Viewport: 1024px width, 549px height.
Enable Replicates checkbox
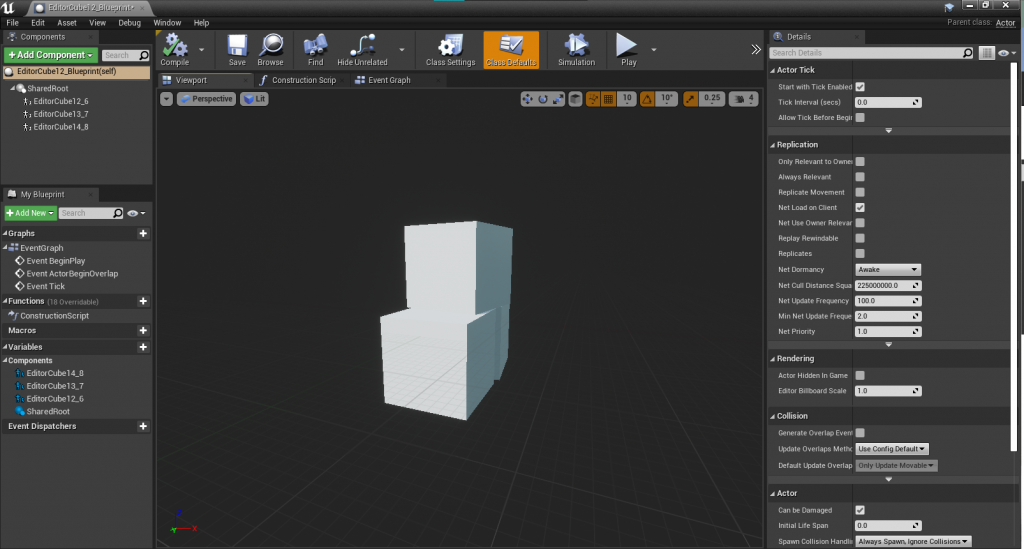pyautogui.click(x=860, y=253)
